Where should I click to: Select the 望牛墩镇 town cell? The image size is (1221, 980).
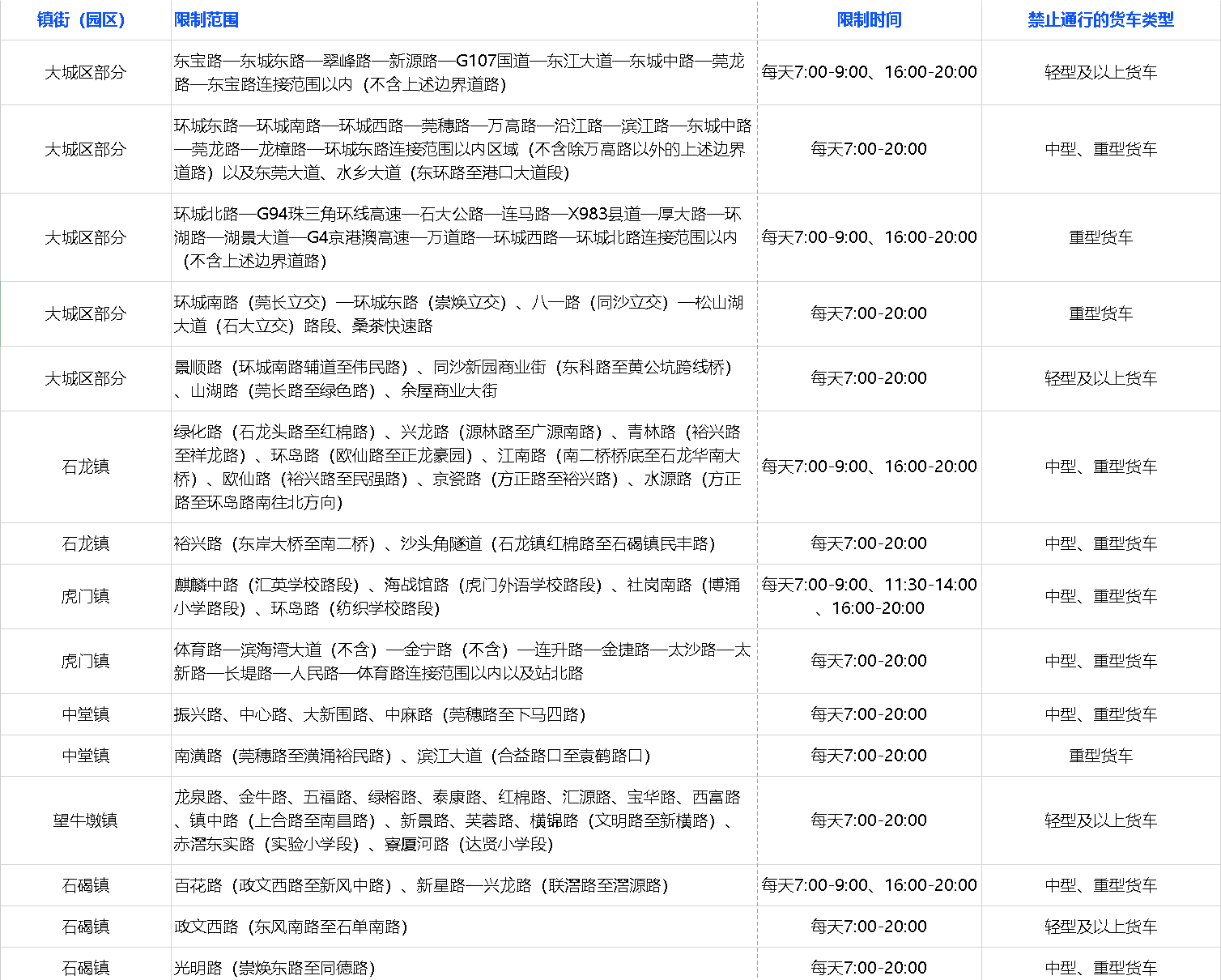click(x=85, y=820)
